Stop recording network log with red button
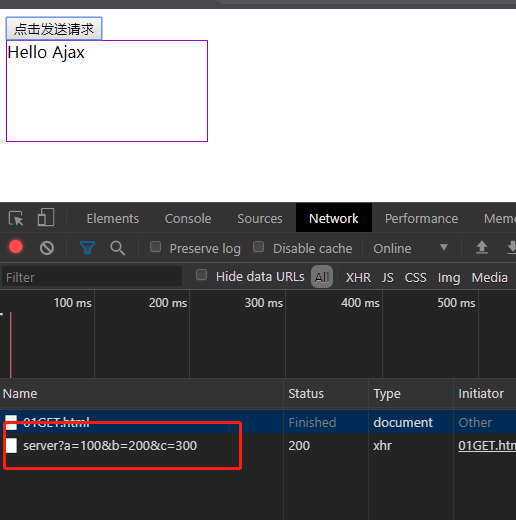516x520 pixels. pyautogui.click(x=16, y=247)
